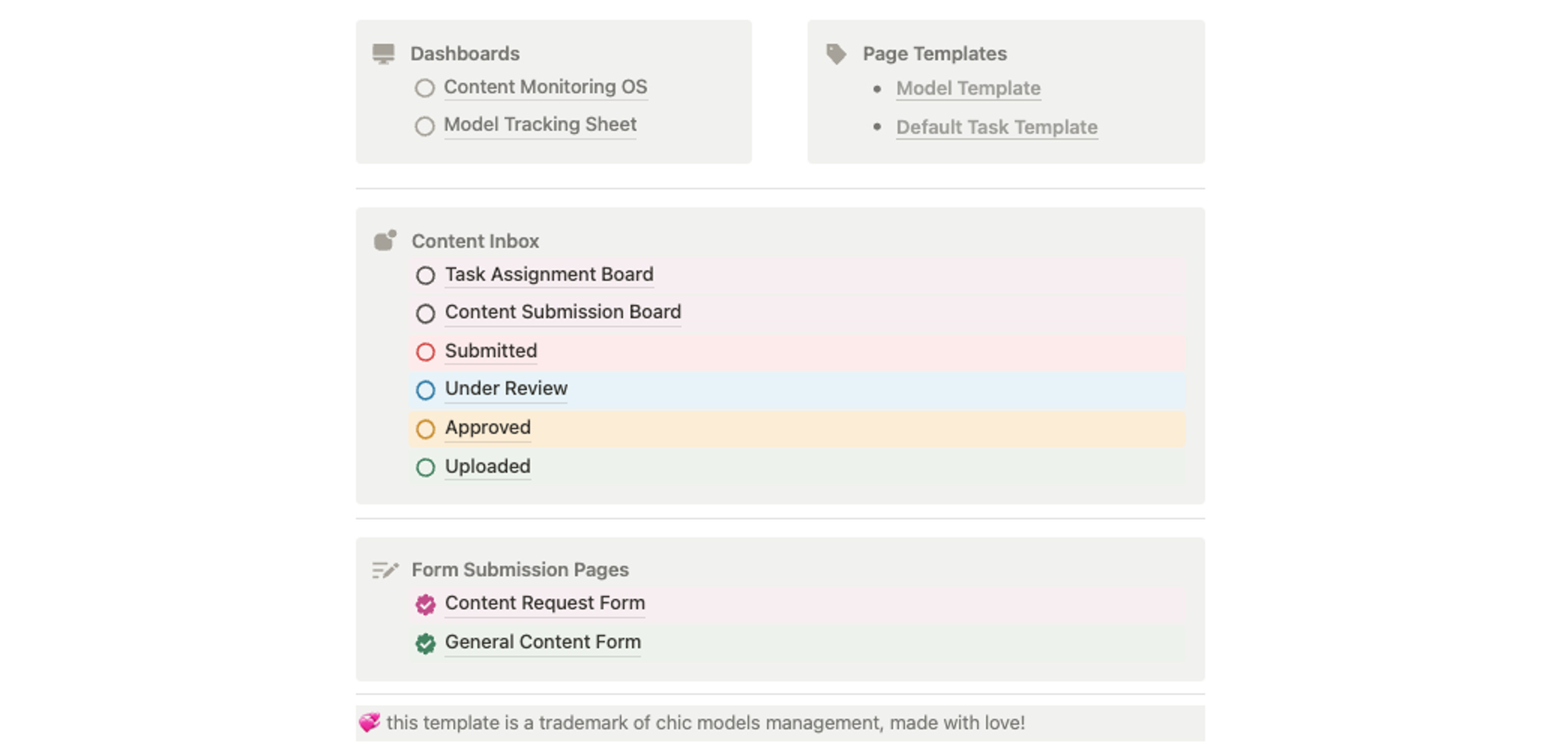Open the Model Template page
The width and height of the screenshot is (1568, 744).
(968, 88)
